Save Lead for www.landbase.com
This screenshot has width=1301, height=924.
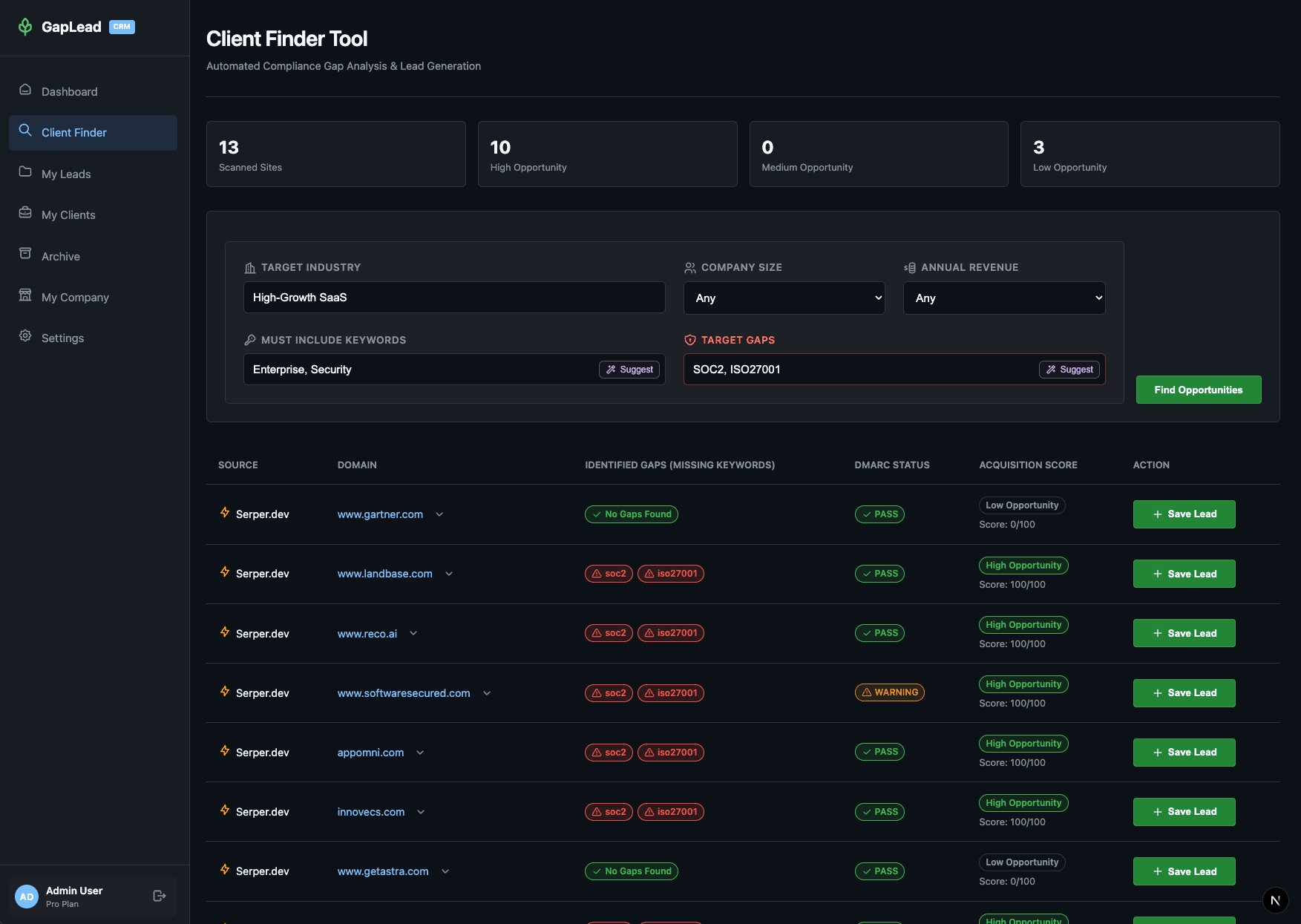click(1184, 573)
